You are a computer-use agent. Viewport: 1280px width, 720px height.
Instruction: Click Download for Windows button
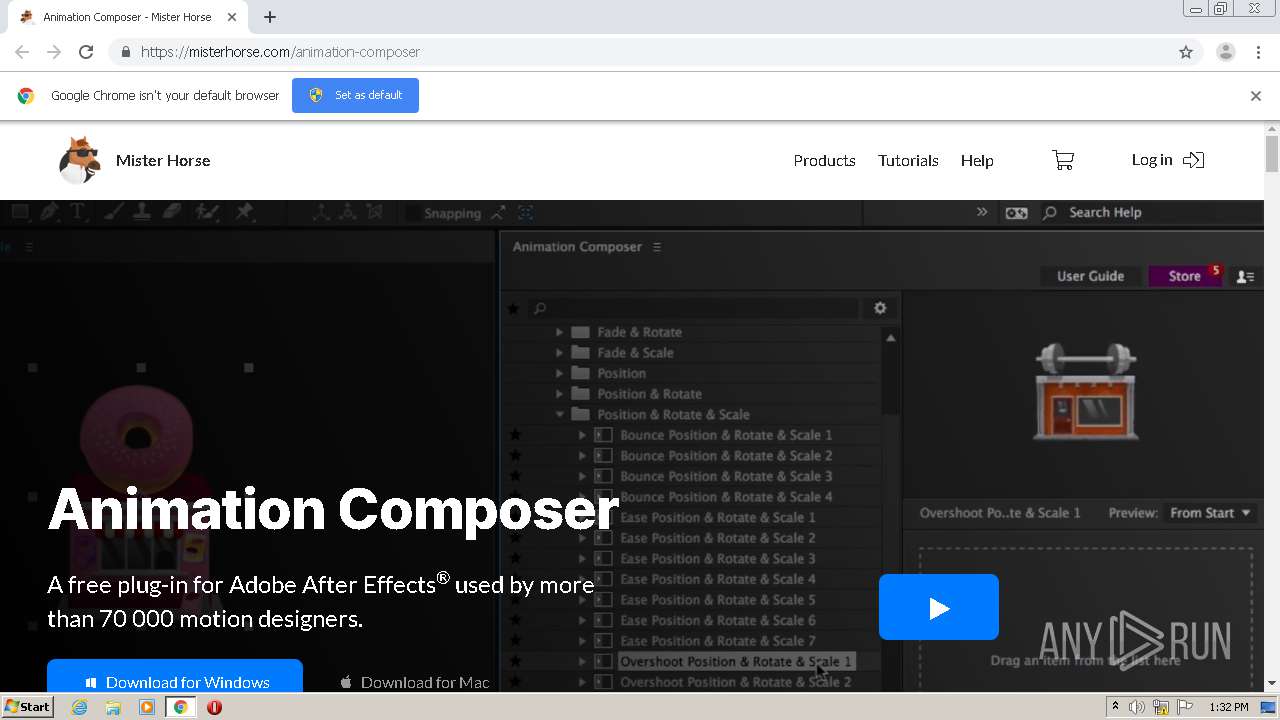tap(175, 676)
